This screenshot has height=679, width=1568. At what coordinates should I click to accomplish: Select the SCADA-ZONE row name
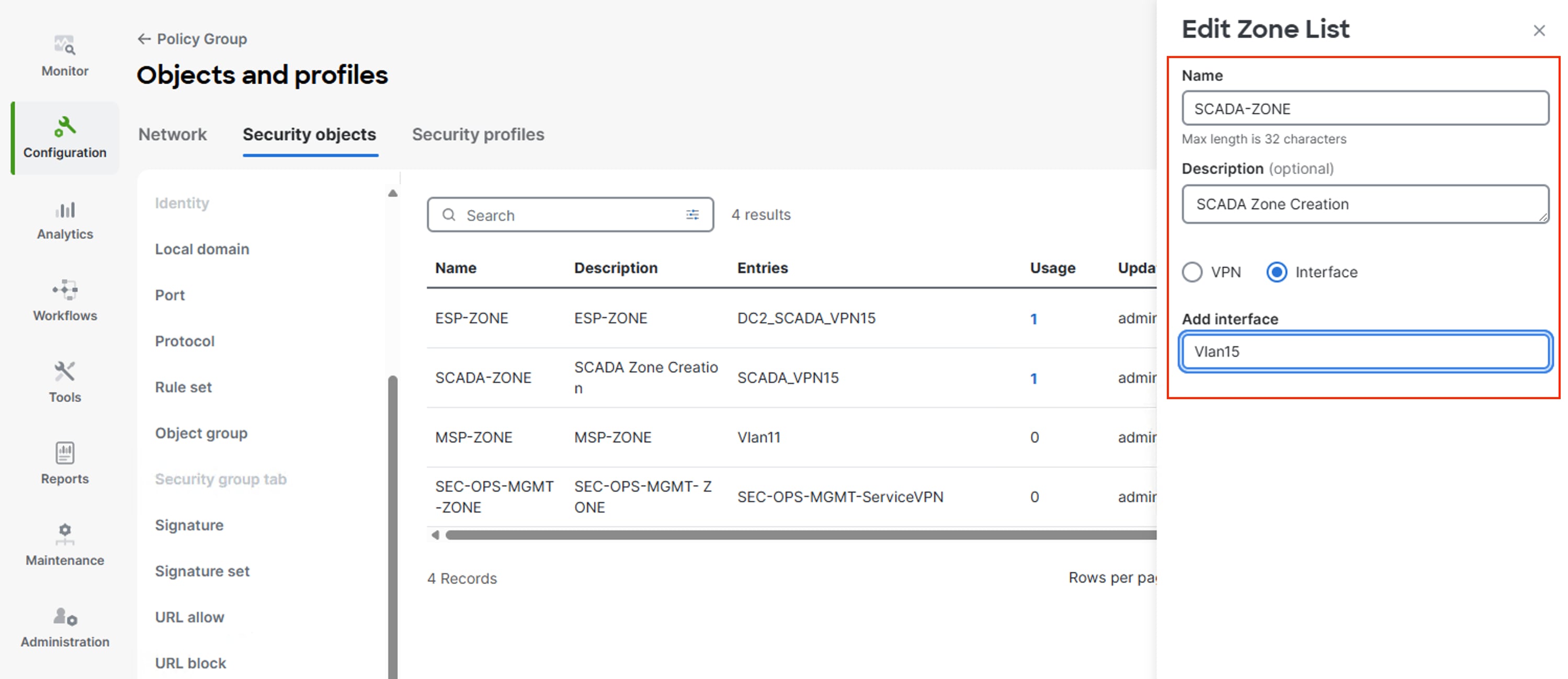pos(483,378)
